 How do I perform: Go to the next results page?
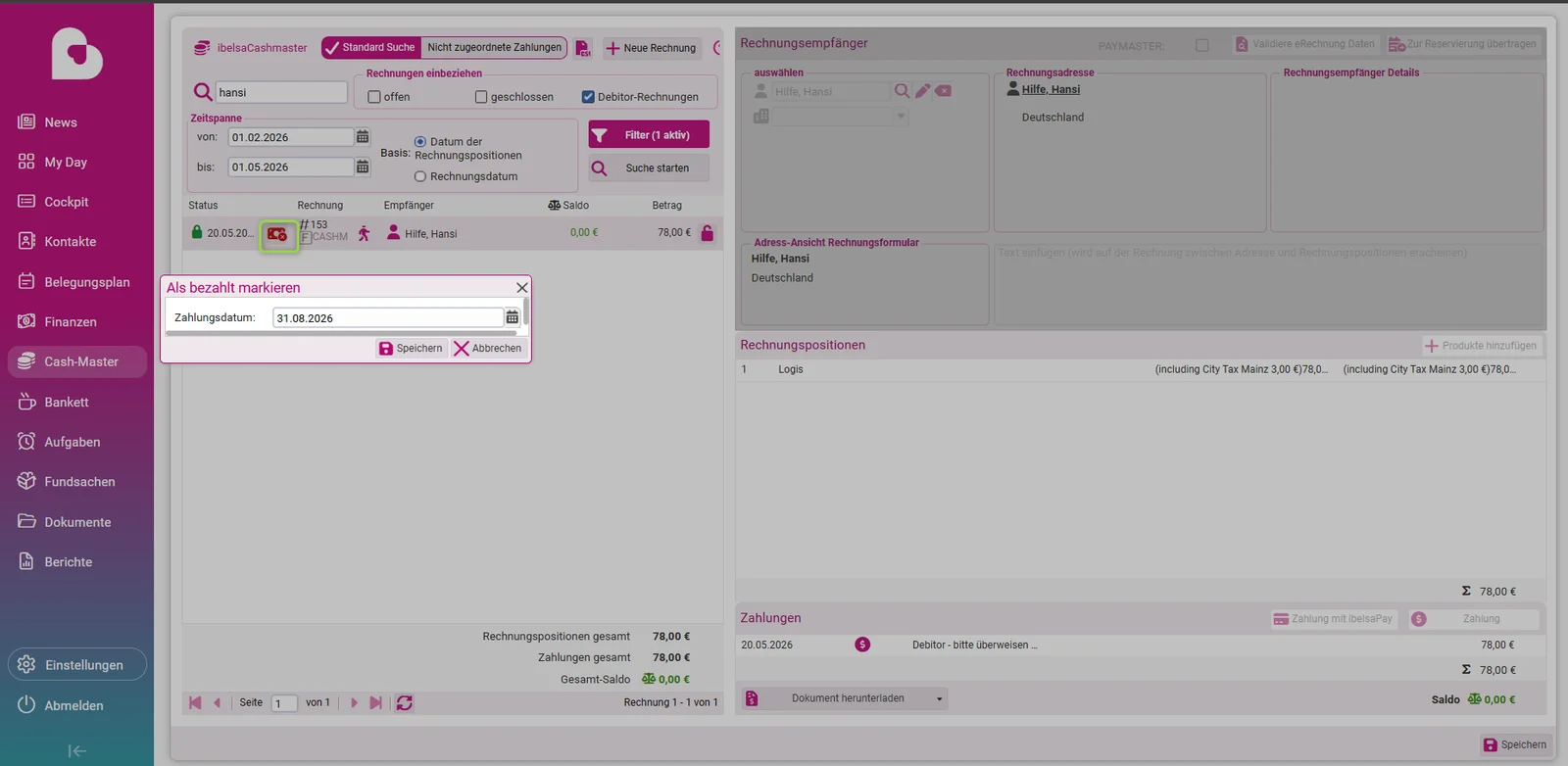tap(354, 702)
